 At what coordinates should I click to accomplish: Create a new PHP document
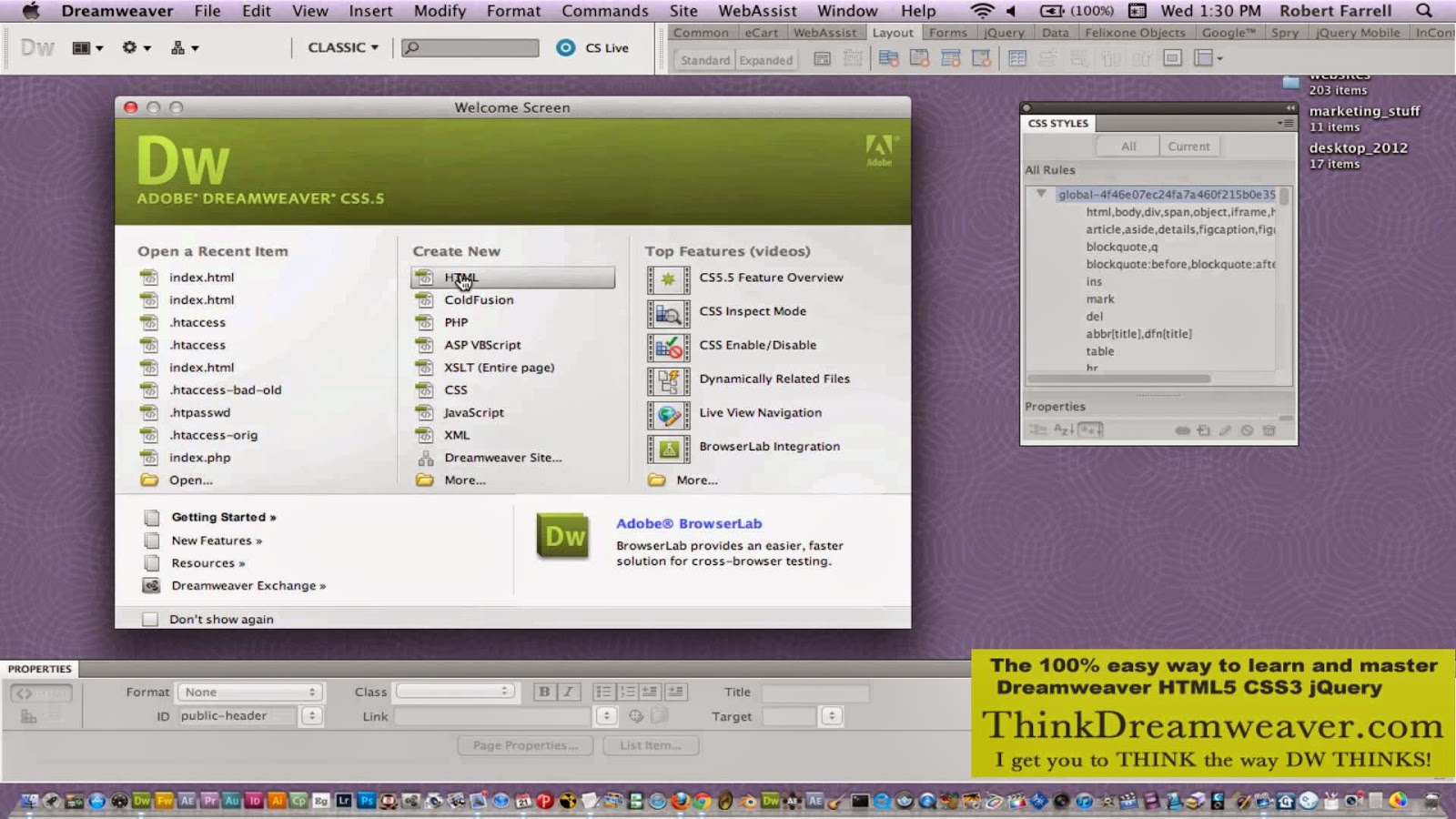tap(456, 322)
